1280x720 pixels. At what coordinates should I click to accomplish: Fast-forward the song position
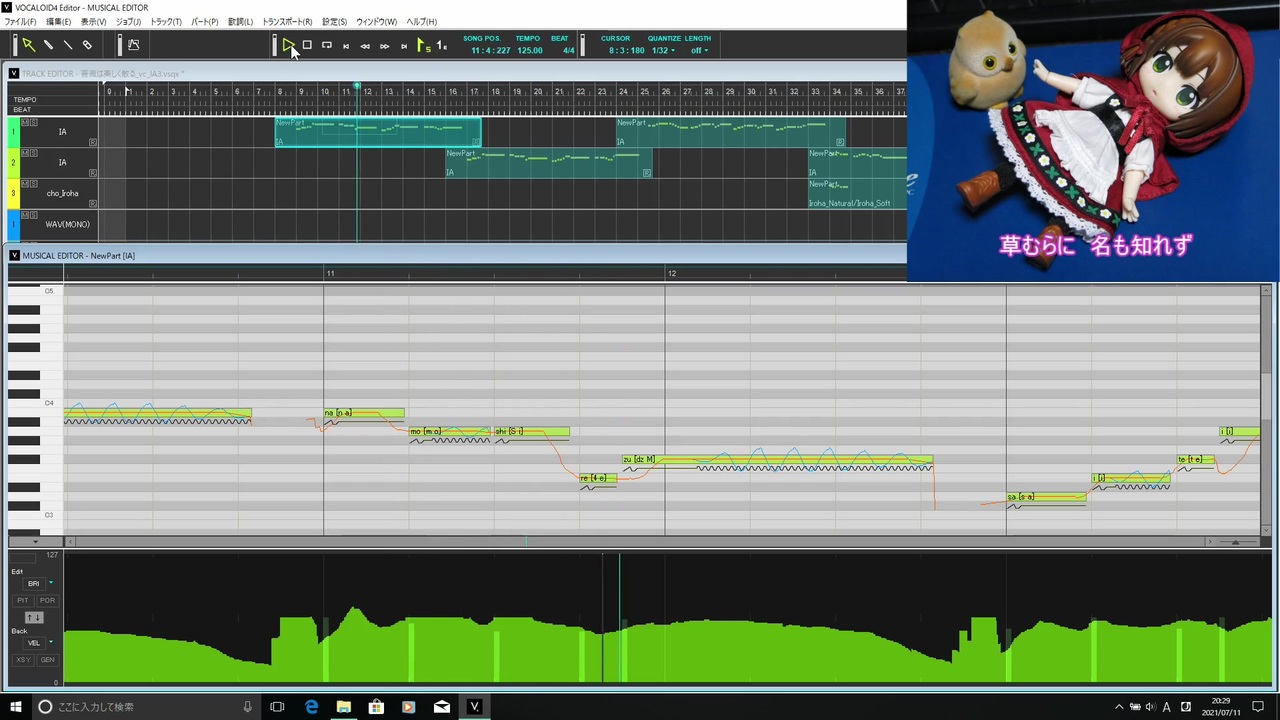[385, 46]
